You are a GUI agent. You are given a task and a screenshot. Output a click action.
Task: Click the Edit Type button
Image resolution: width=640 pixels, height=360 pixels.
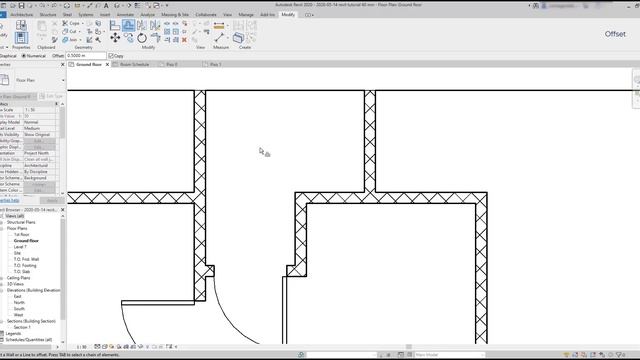point(51,96)
